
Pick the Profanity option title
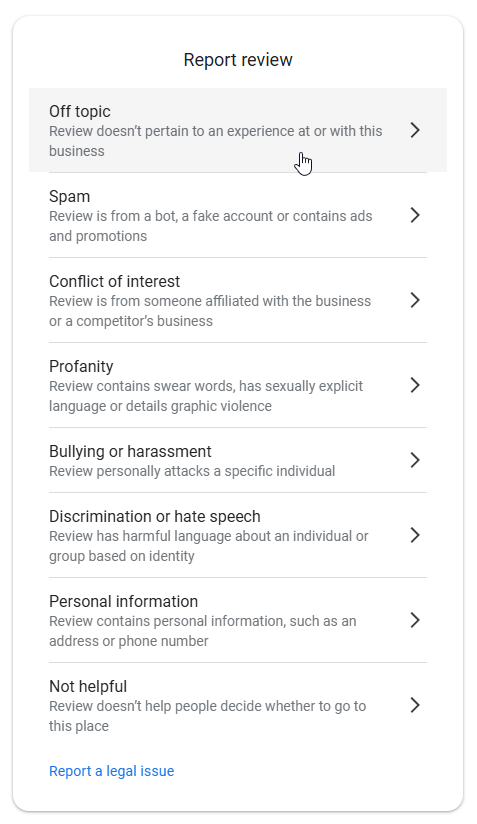coord(81,366)
